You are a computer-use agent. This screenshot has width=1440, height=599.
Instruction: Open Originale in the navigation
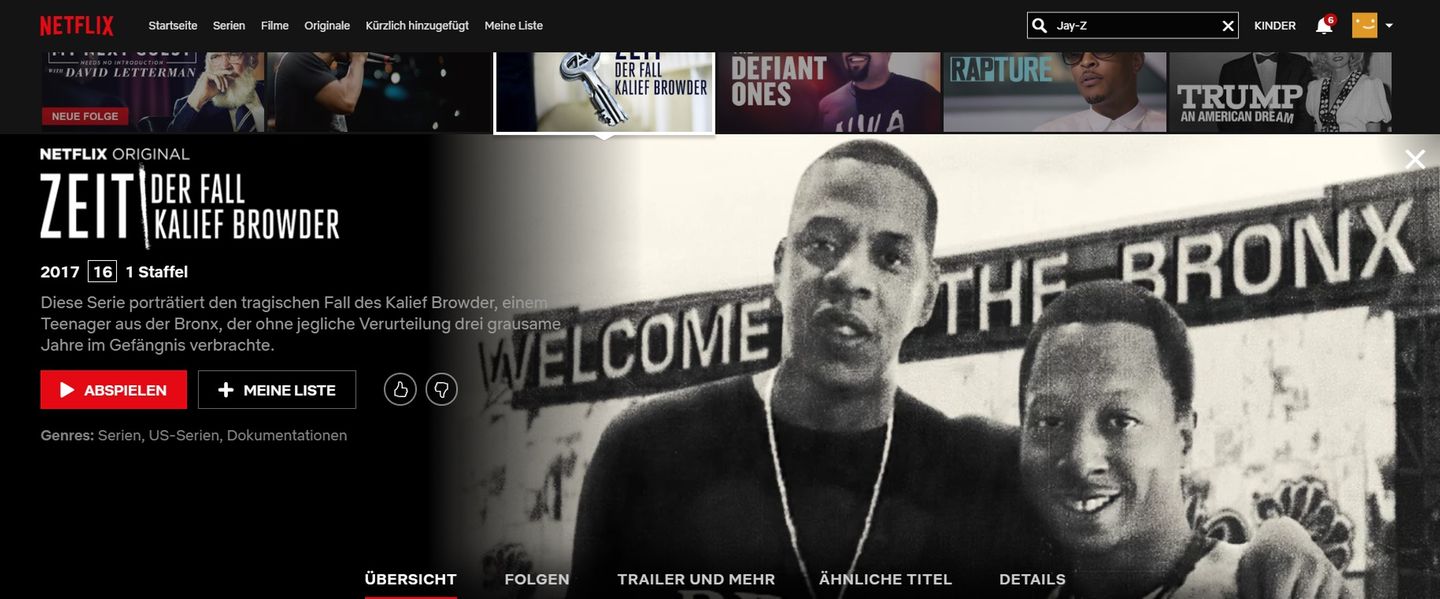point(327,26)
